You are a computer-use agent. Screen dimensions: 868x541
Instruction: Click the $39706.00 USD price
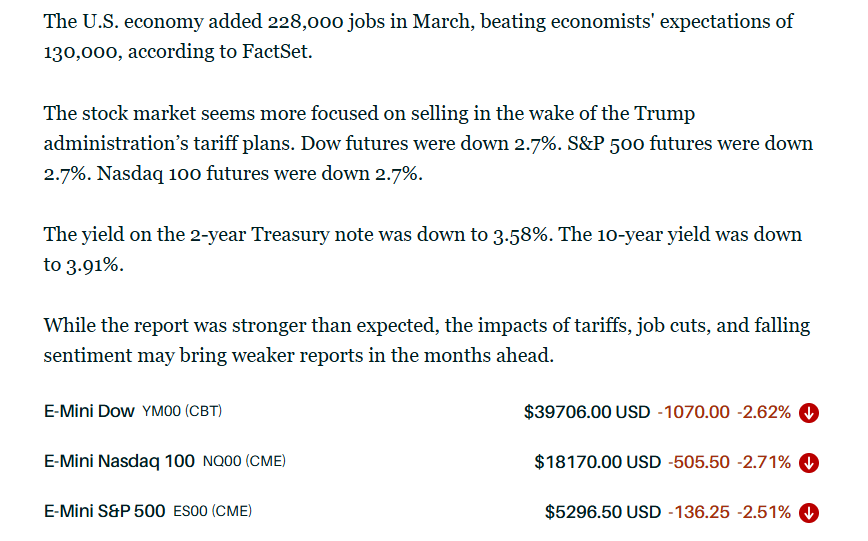(x=586, y=412)
